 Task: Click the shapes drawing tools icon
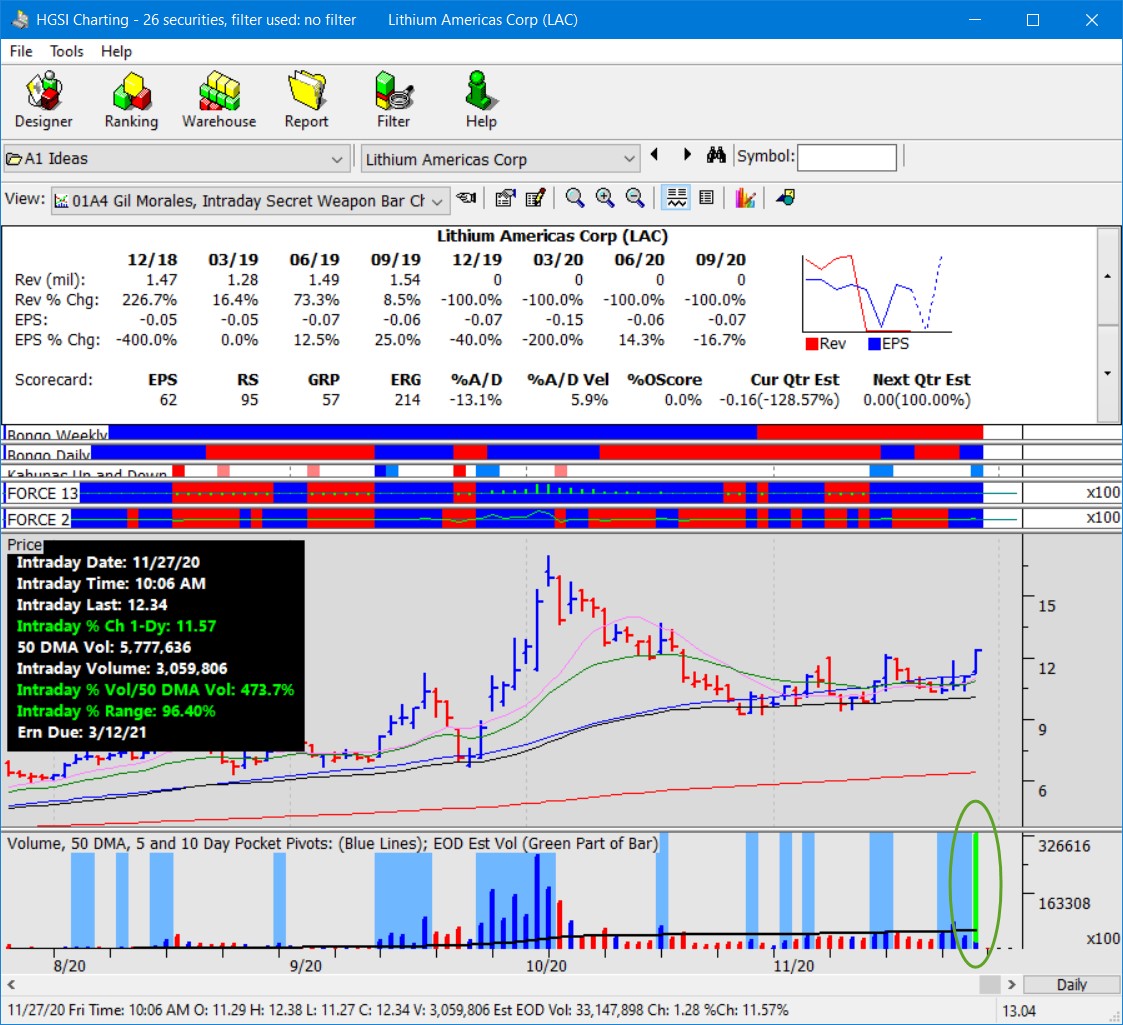pyautogui.click(x=785, y=198)
